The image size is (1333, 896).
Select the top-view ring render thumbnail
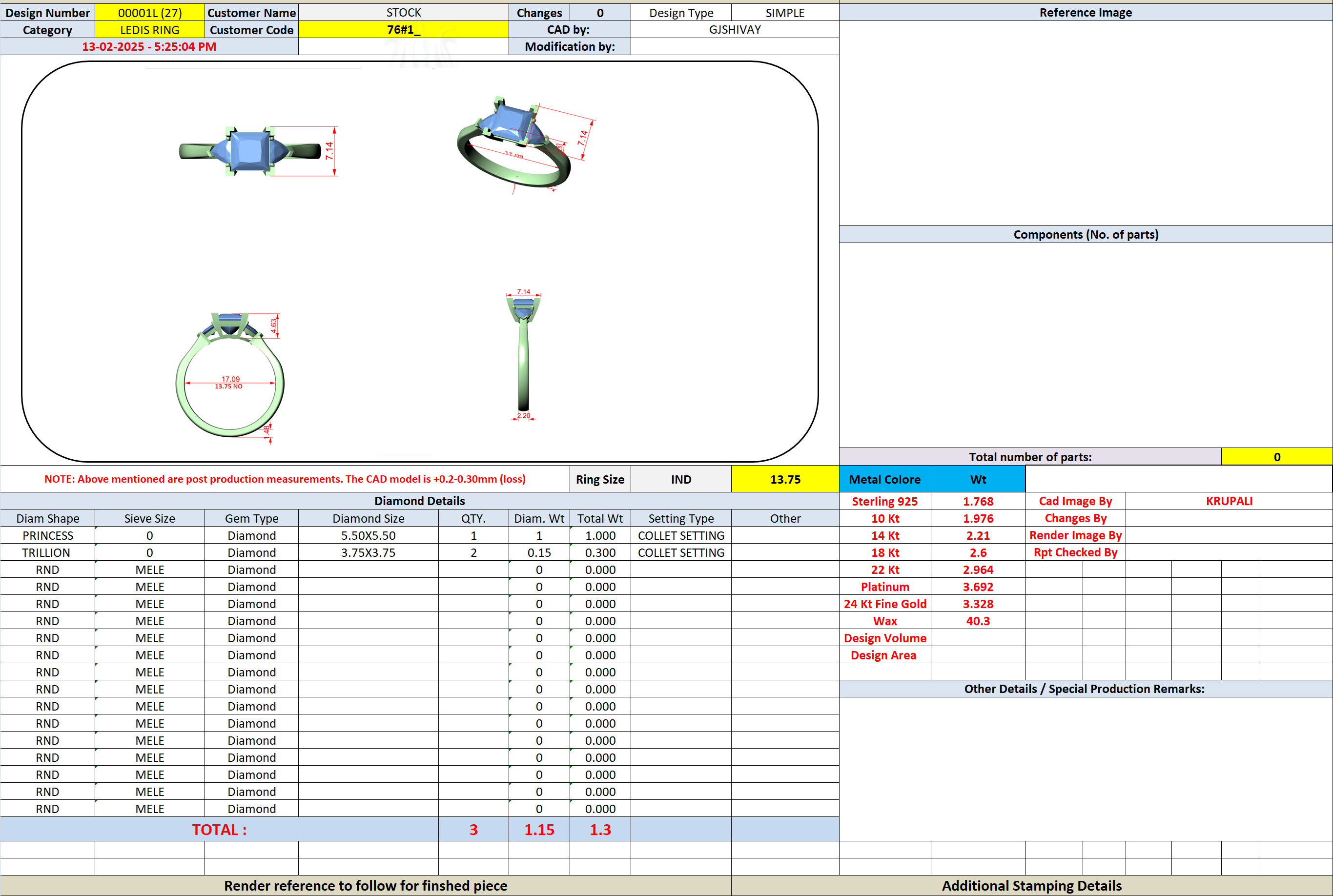point(258,151)
